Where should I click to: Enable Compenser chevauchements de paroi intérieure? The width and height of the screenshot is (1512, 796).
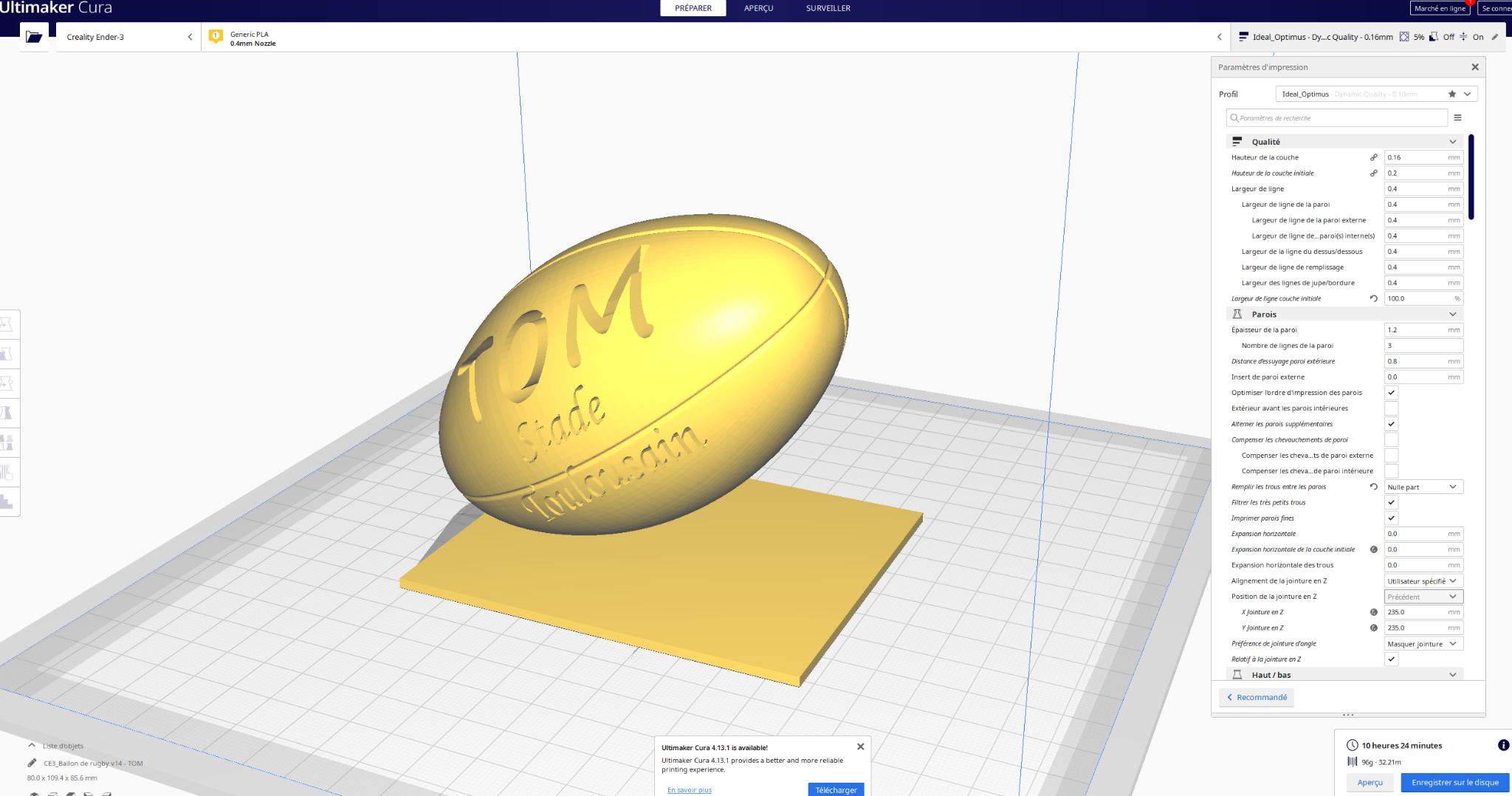tap(1391, 471)
